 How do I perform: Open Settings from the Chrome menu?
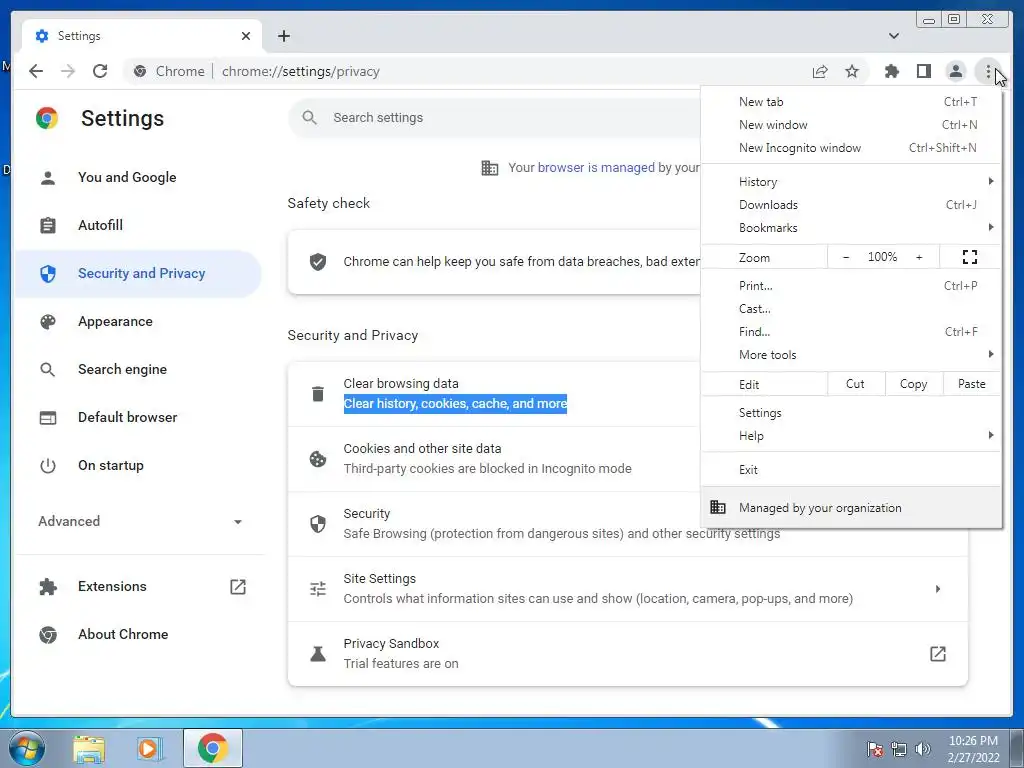click(851, 413)
